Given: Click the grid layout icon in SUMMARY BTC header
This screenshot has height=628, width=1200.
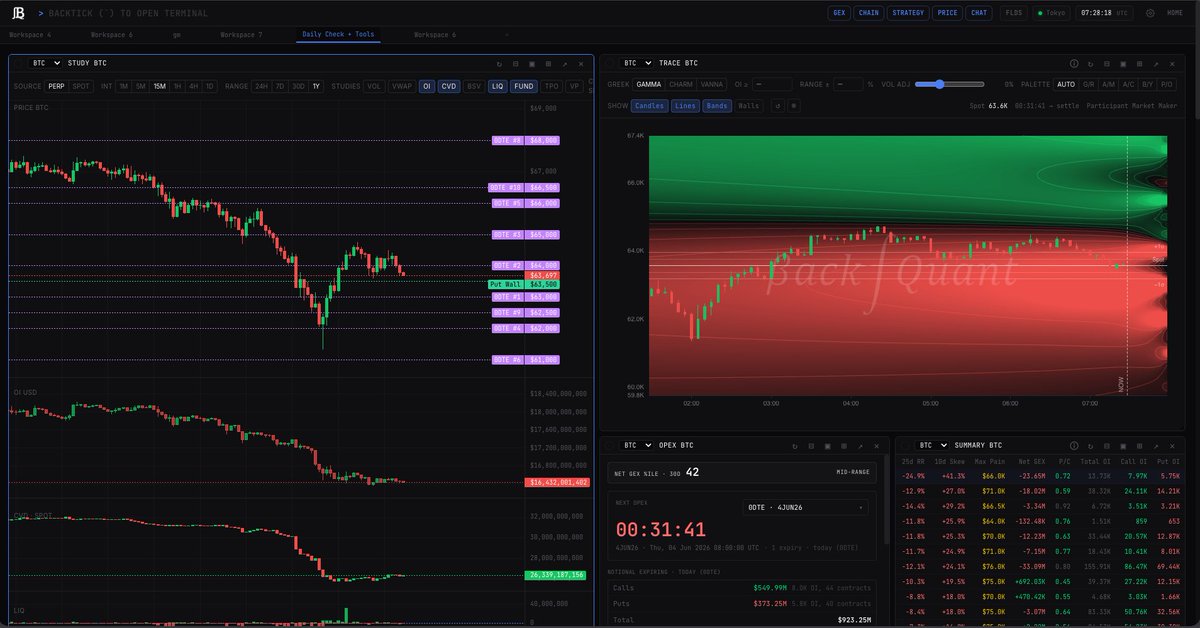Looking at the screenshot, I should (1139, 445).
